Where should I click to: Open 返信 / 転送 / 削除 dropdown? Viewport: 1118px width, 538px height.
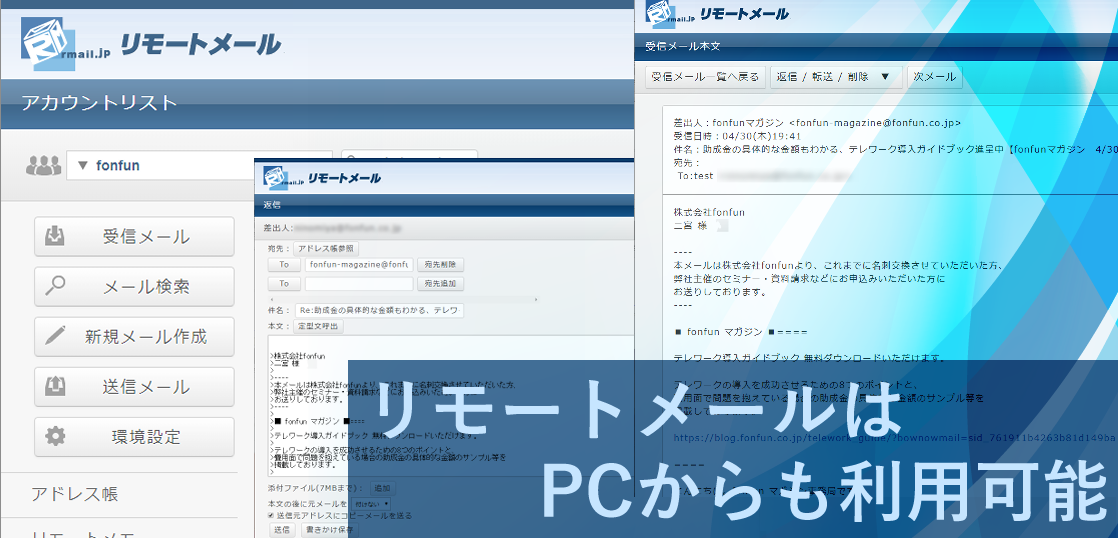[836, 77]
